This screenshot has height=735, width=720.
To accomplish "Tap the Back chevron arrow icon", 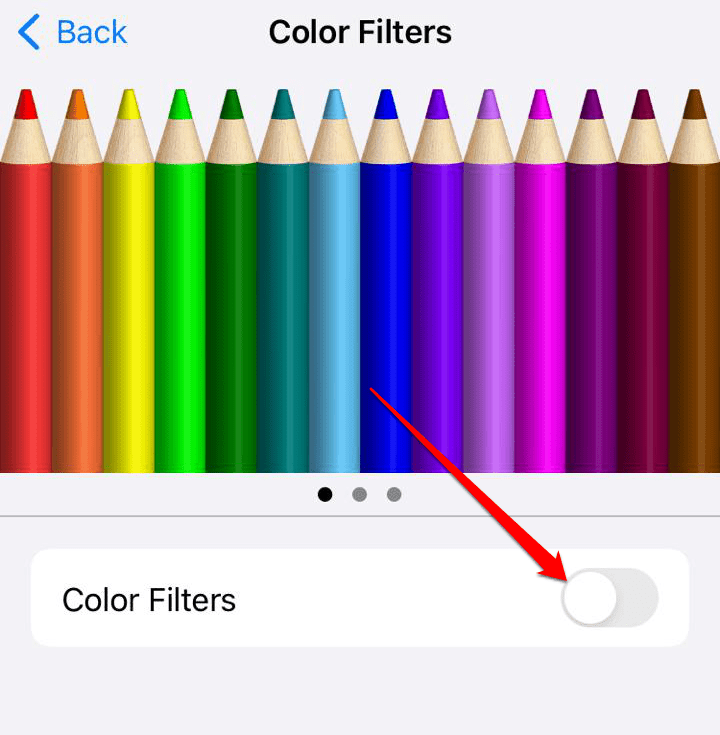I will 29,32.
